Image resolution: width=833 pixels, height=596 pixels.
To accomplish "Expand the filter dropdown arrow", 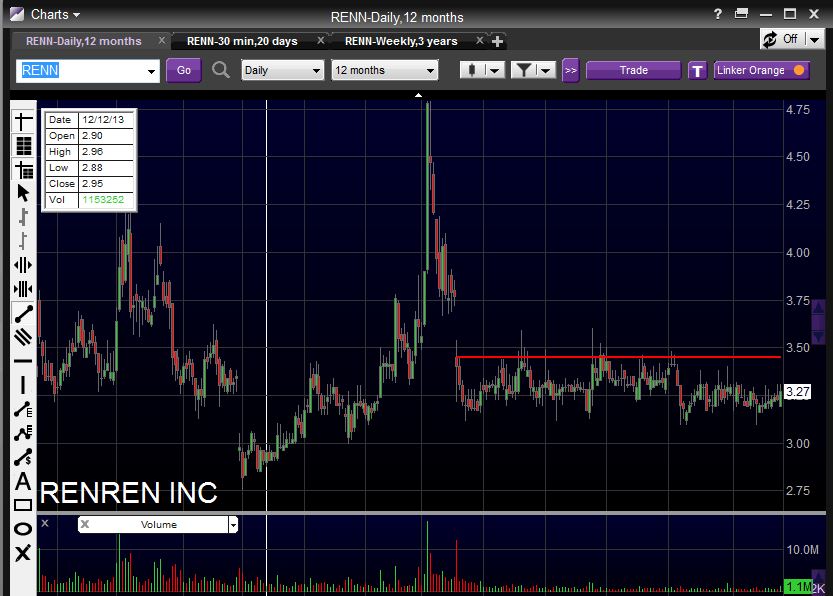I will point(546,70).
